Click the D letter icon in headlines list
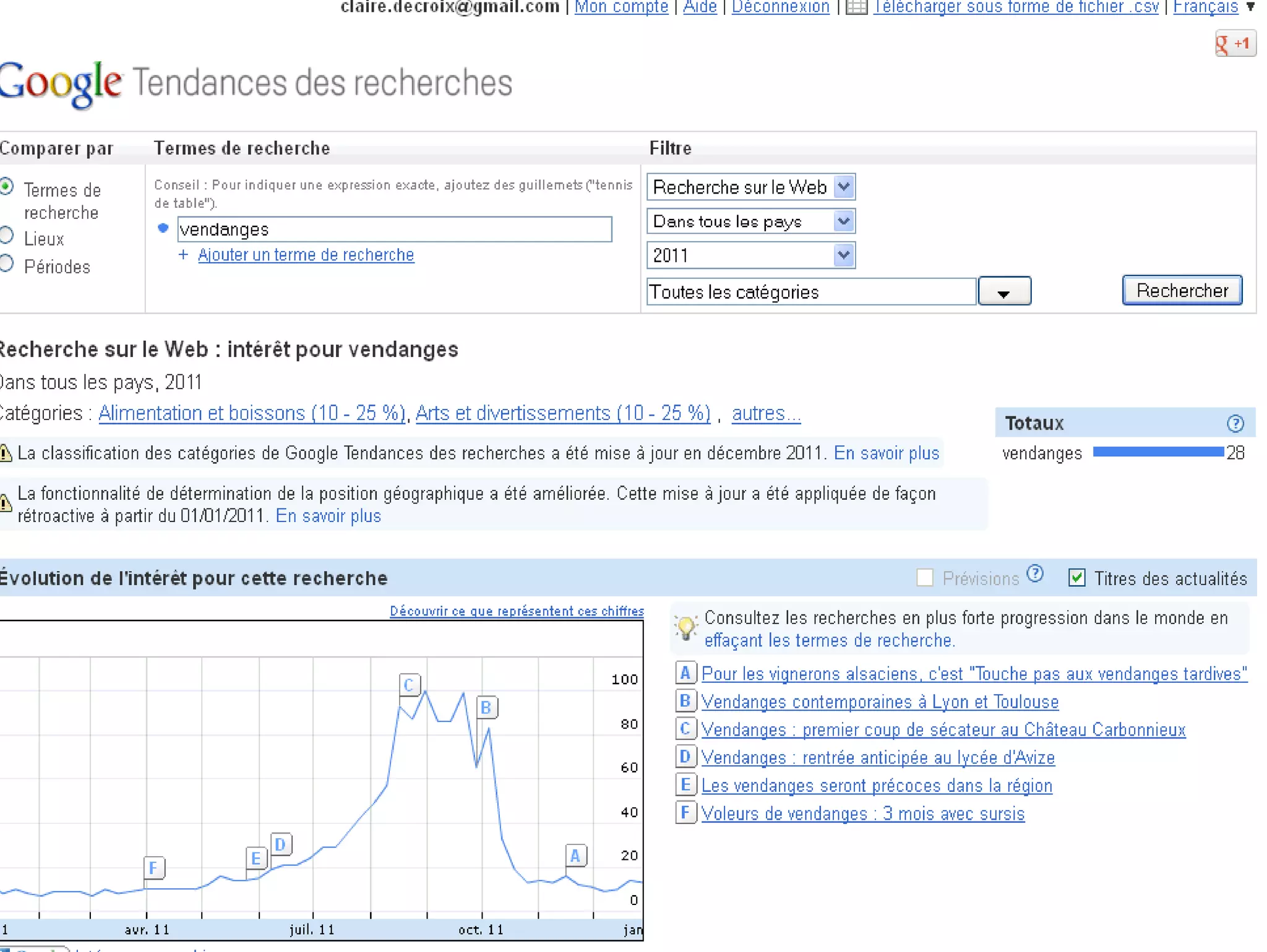The image size is (1267, 952). [x=685, y=757]
